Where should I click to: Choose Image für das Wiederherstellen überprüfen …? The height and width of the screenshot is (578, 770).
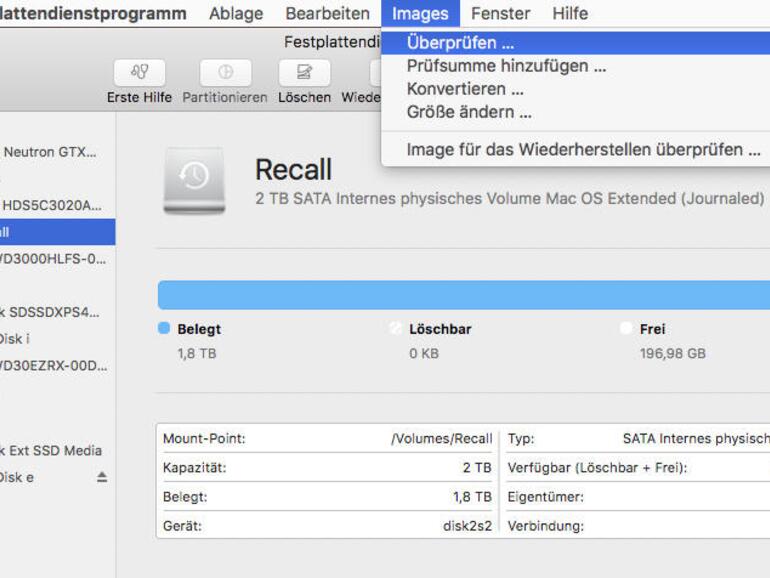(x=576, y=149)
